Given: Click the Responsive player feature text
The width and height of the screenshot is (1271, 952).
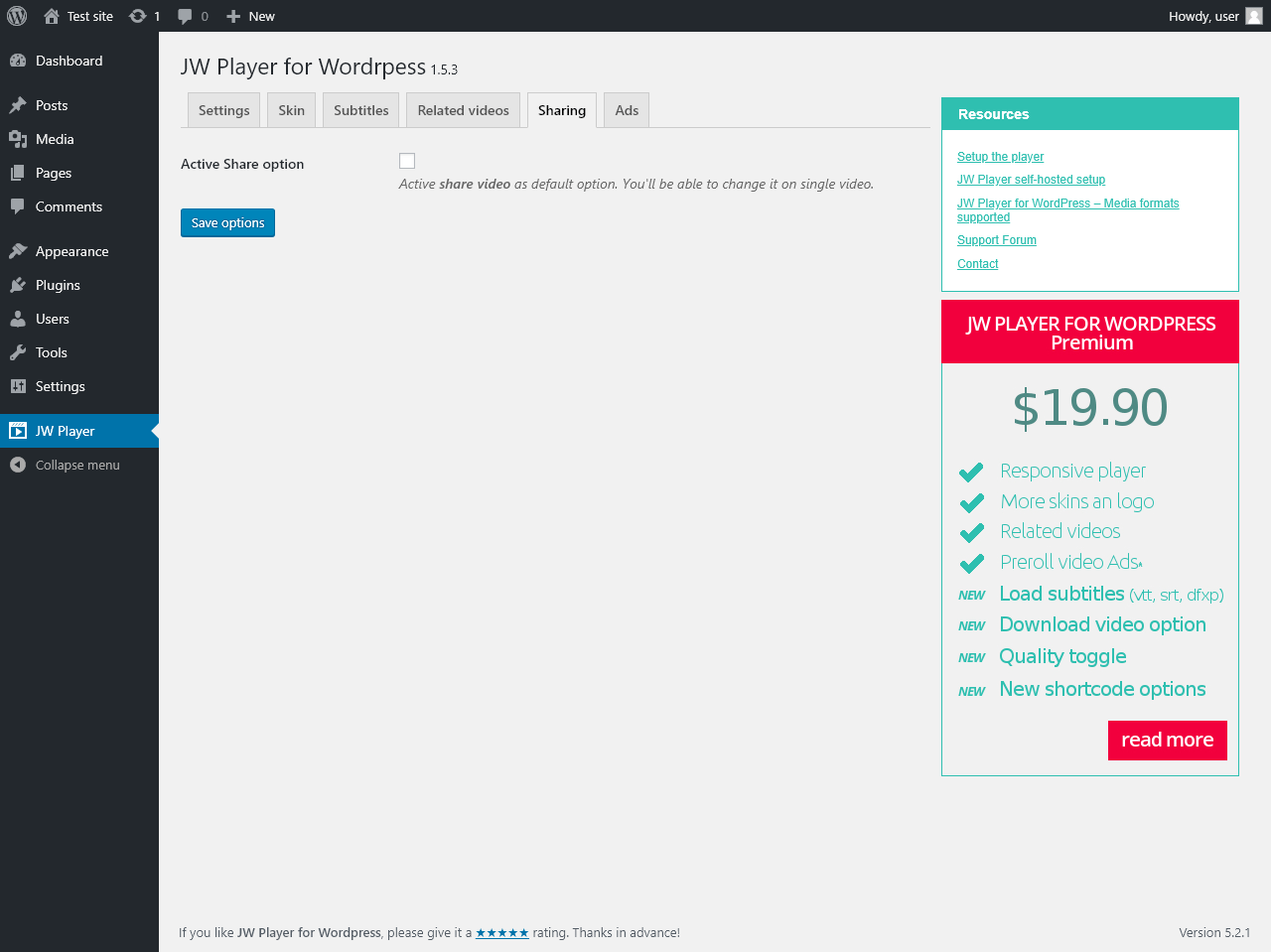Looking at the screenshot, I should point(1073,471).
